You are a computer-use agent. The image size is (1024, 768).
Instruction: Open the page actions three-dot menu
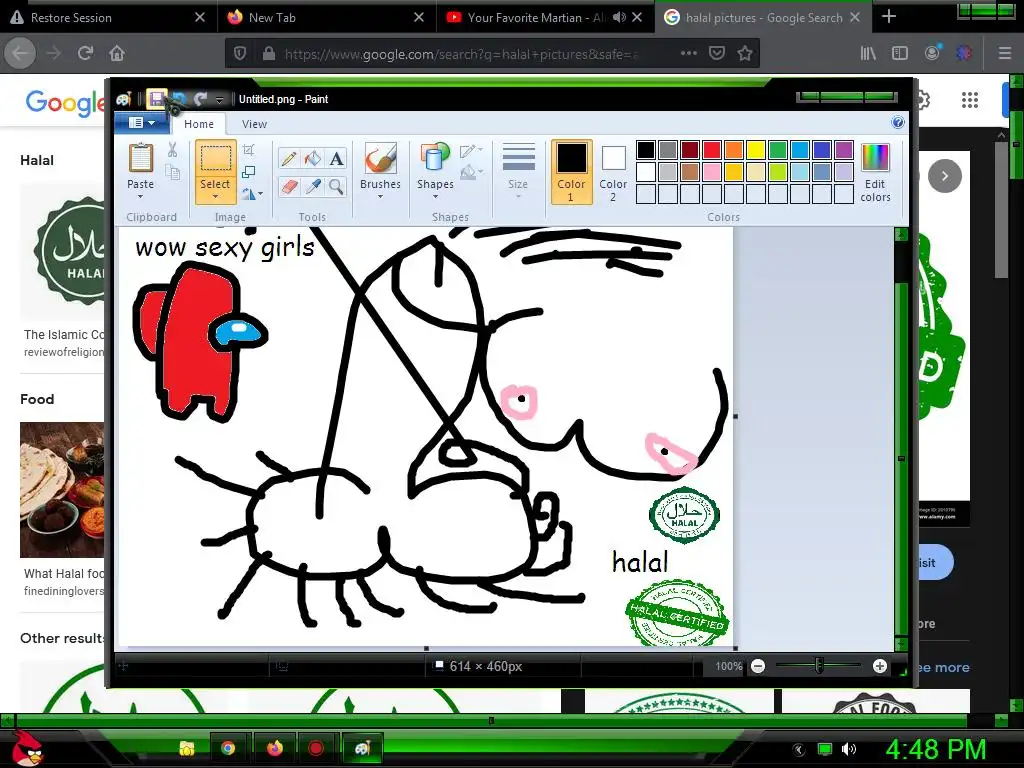pyautogui.click(x=688, y=54)
